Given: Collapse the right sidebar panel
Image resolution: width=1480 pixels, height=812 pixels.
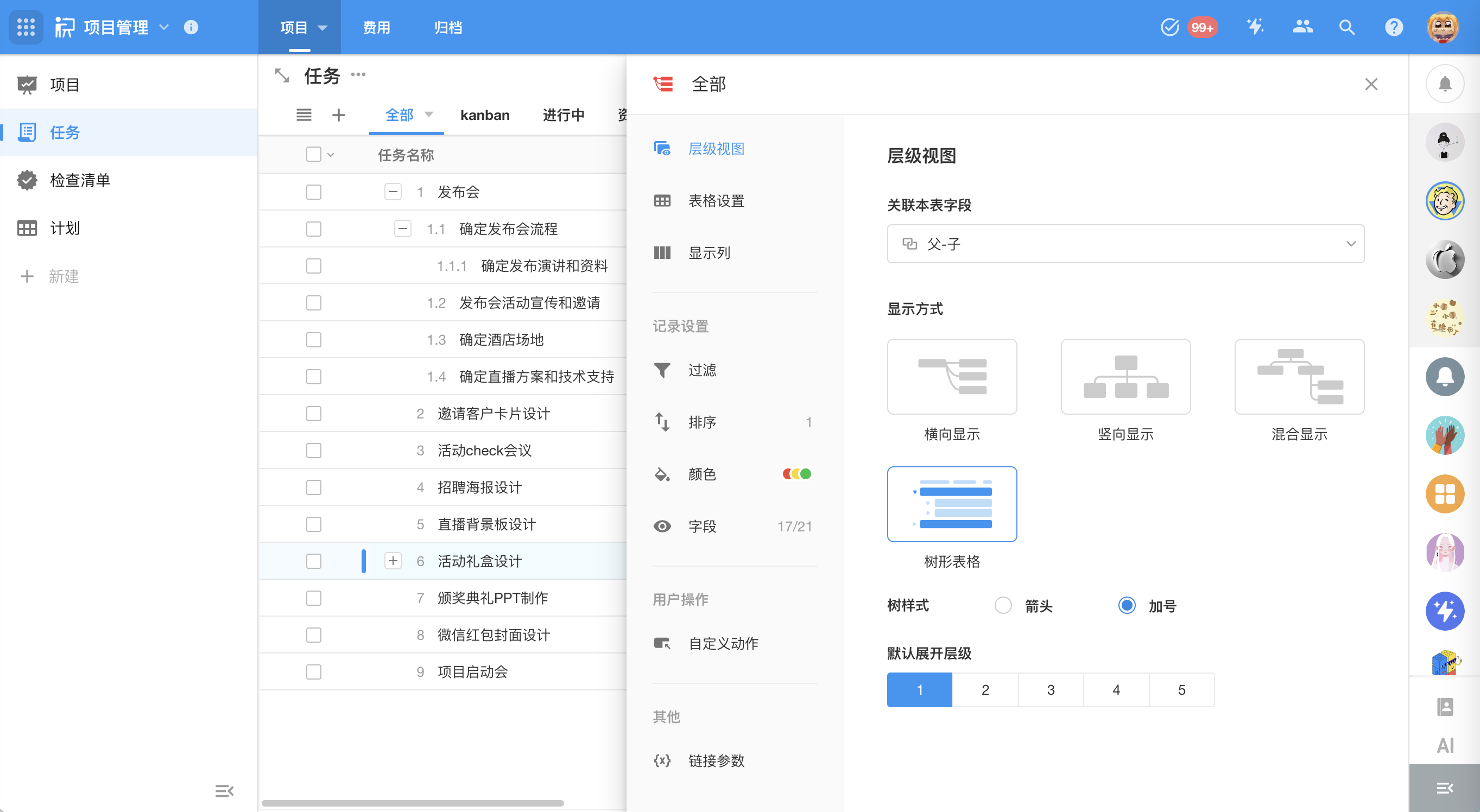Looking at the screenshot, I should click(x=1444, y=788).
